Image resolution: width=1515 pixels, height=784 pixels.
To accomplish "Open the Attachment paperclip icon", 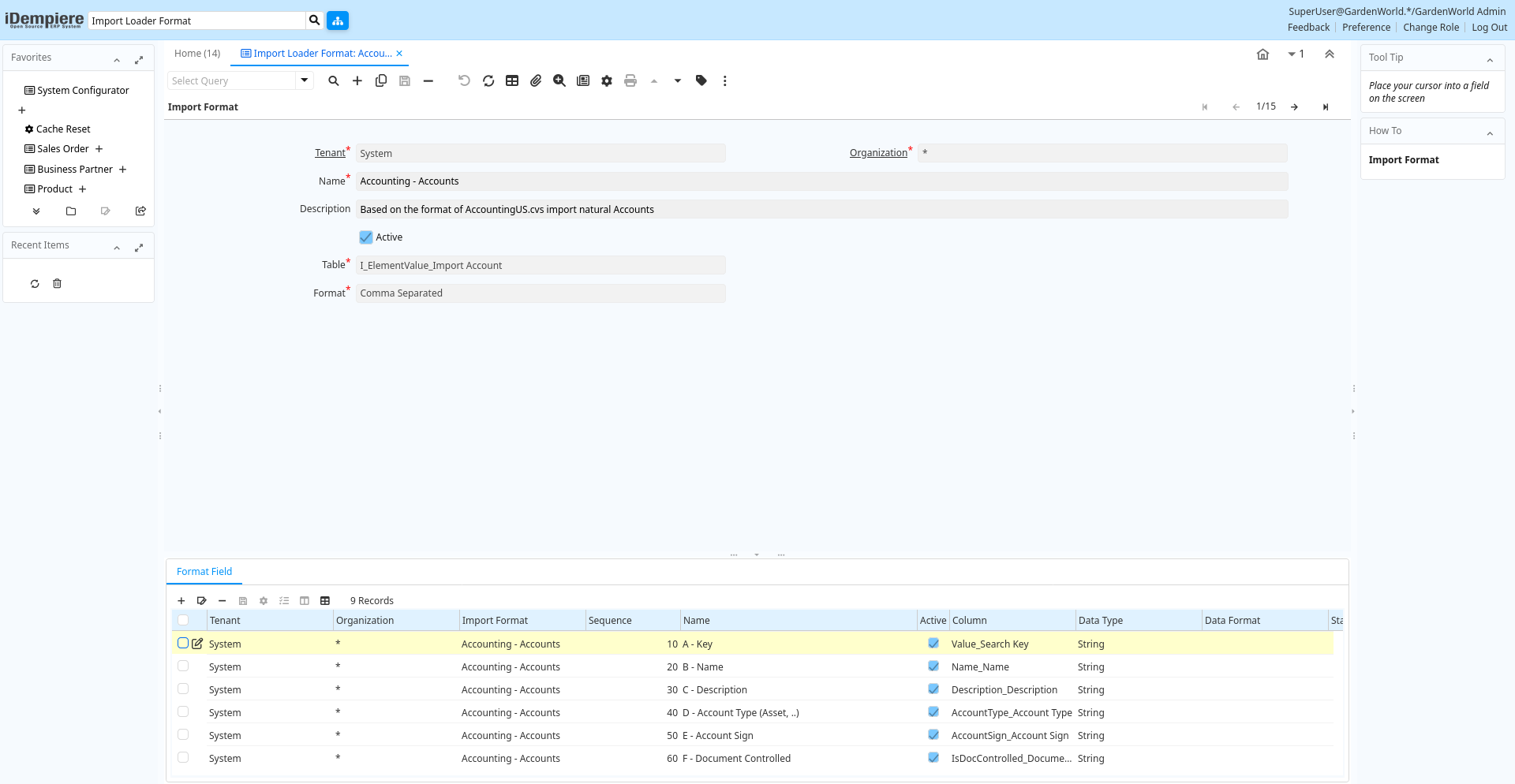I will [536, 80].
